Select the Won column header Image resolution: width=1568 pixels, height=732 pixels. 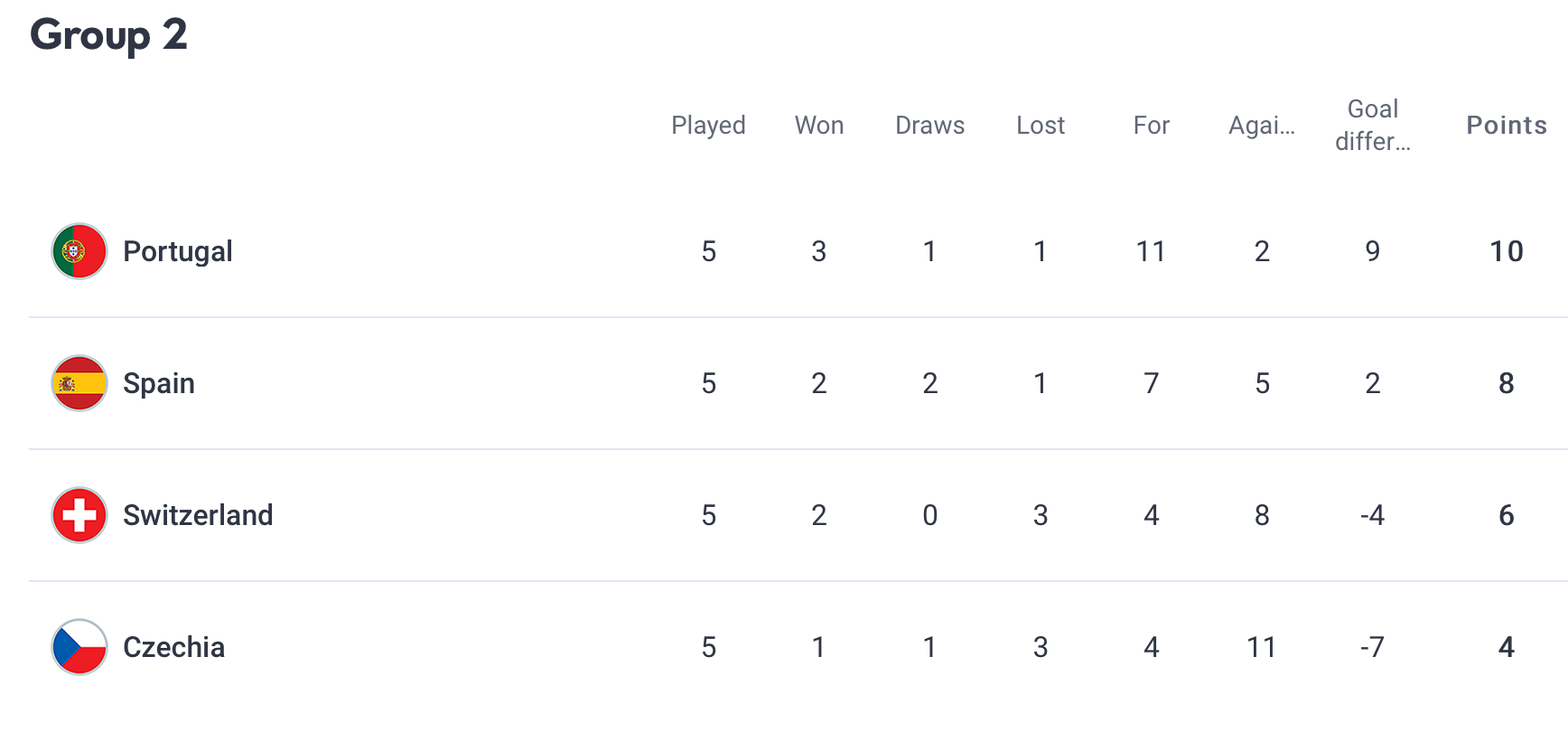(819, 125)
